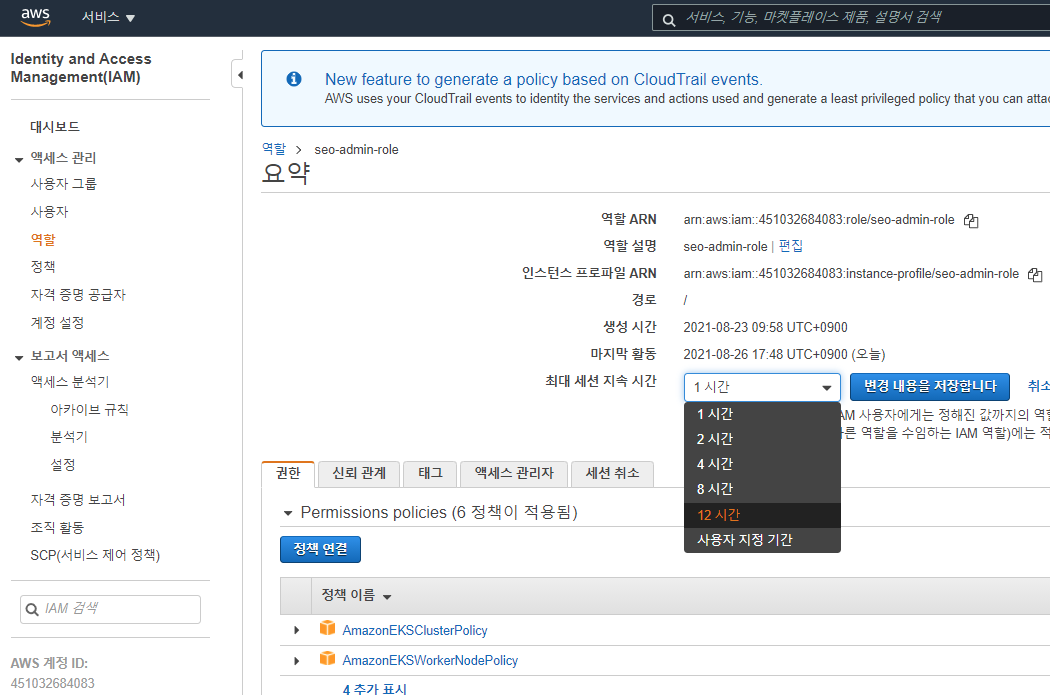This screenshot has width=1050, height=695.
Task: Click the AWS logo home icon
Action: coord(35,17)
